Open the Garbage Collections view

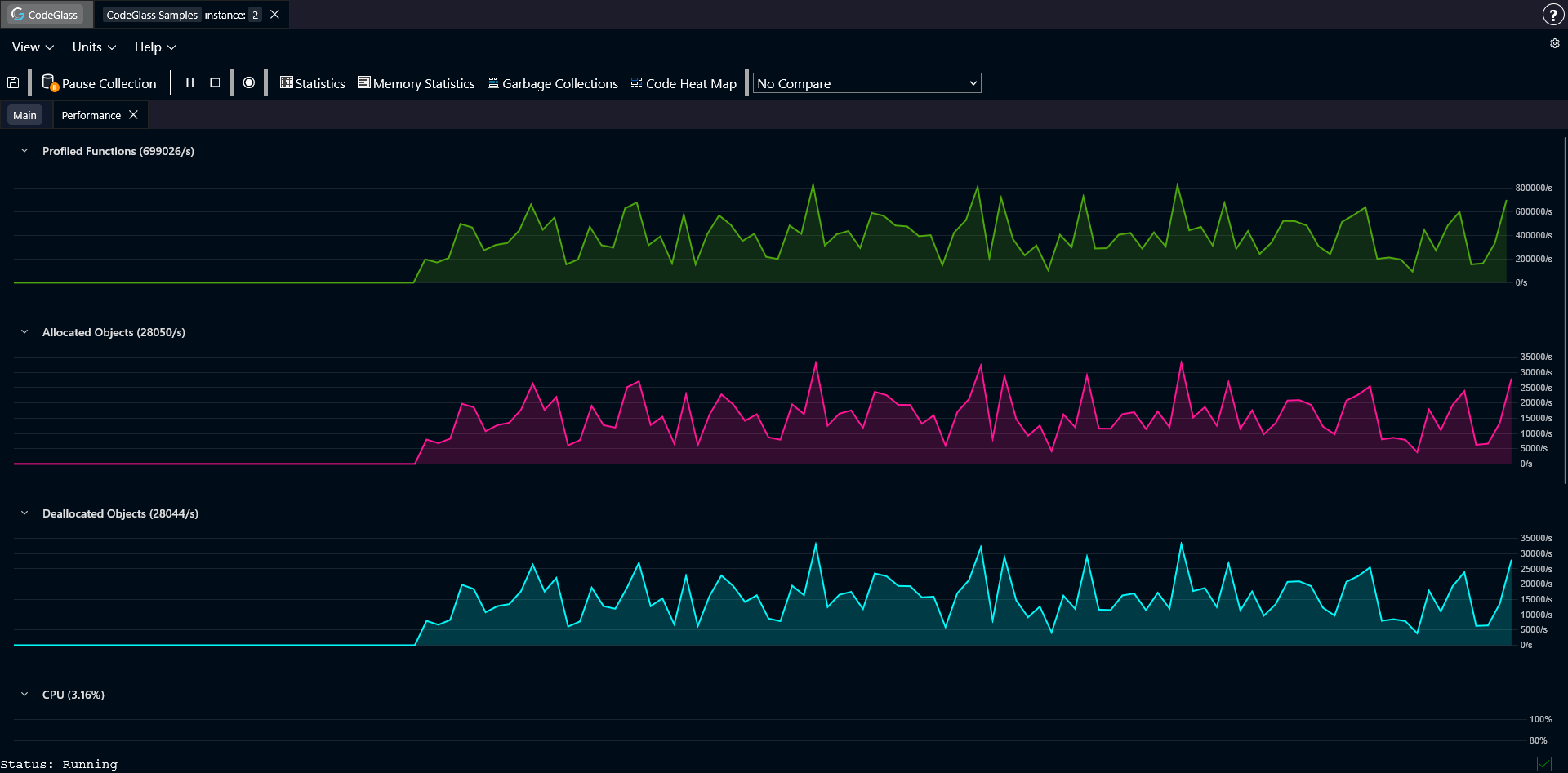(553, 83)
